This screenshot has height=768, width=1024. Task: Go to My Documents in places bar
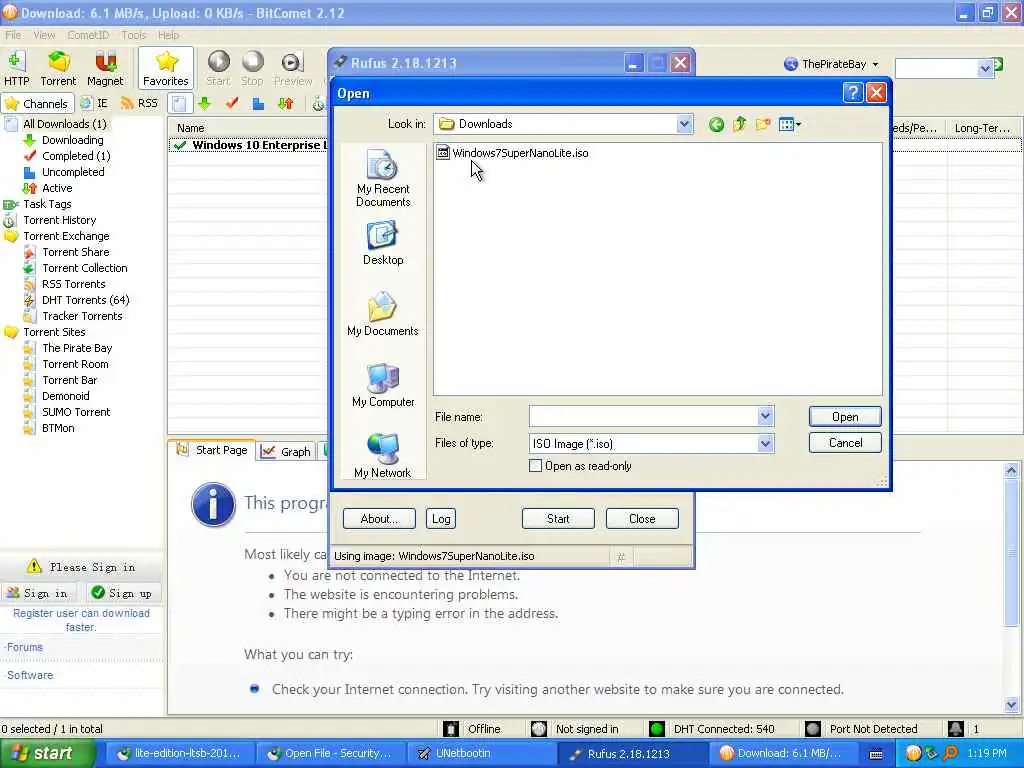pyautogui.click(x=383, y=314)
